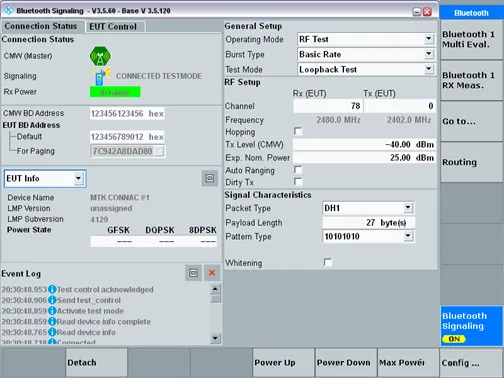This screenshot has width=504, height=378.
Task: Click the LMP Version value unassigned
Action: pos(111,208)
